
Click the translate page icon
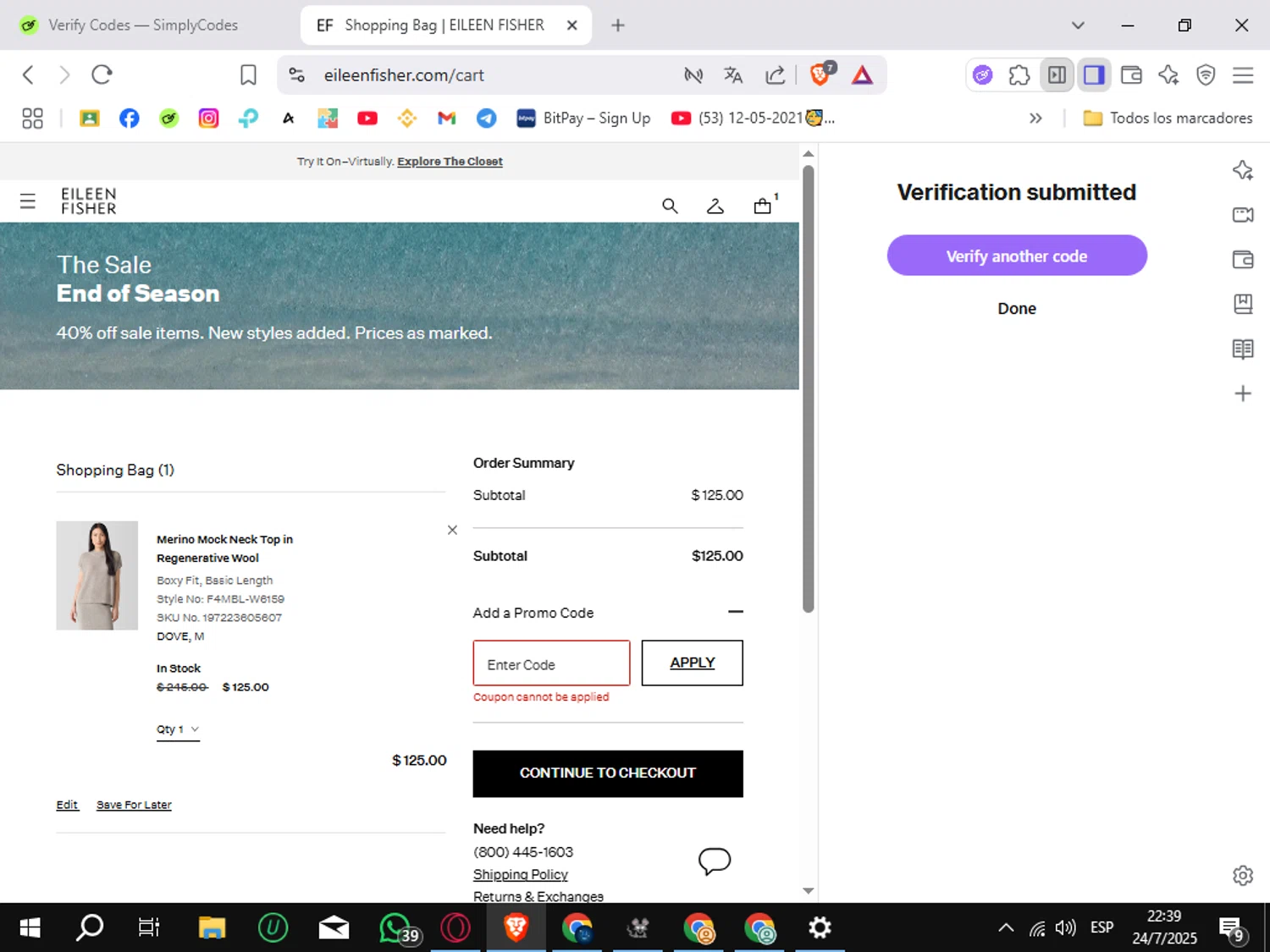click(733, 75)
